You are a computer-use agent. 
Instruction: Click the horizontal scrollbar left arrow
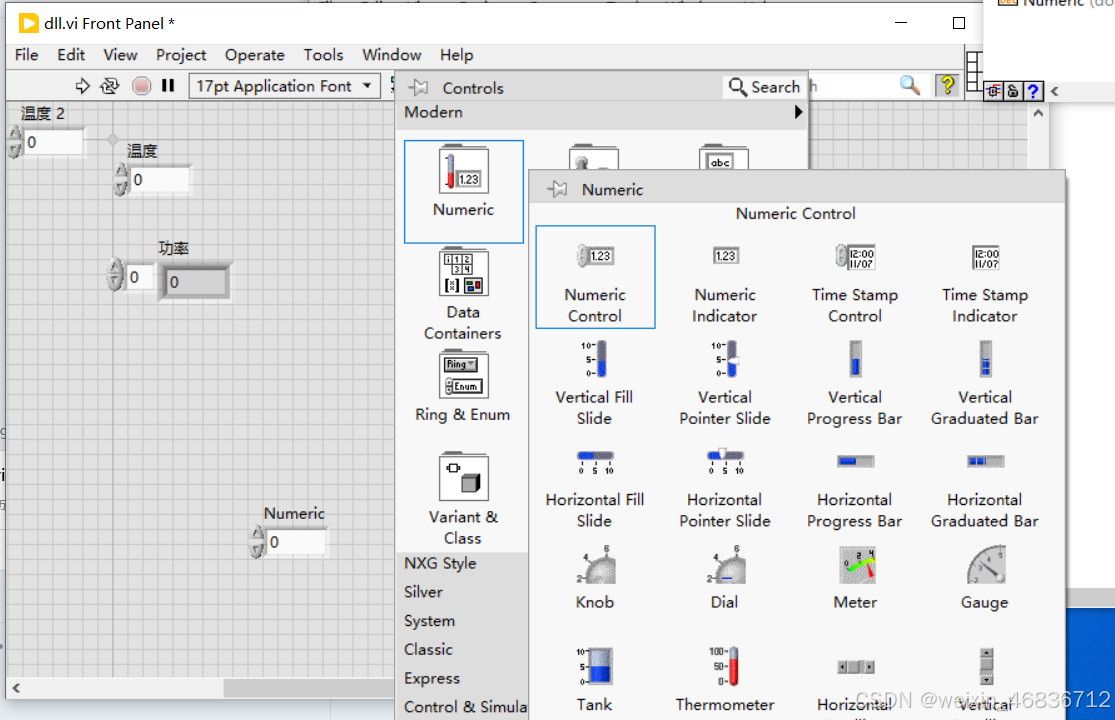[16, 688]
